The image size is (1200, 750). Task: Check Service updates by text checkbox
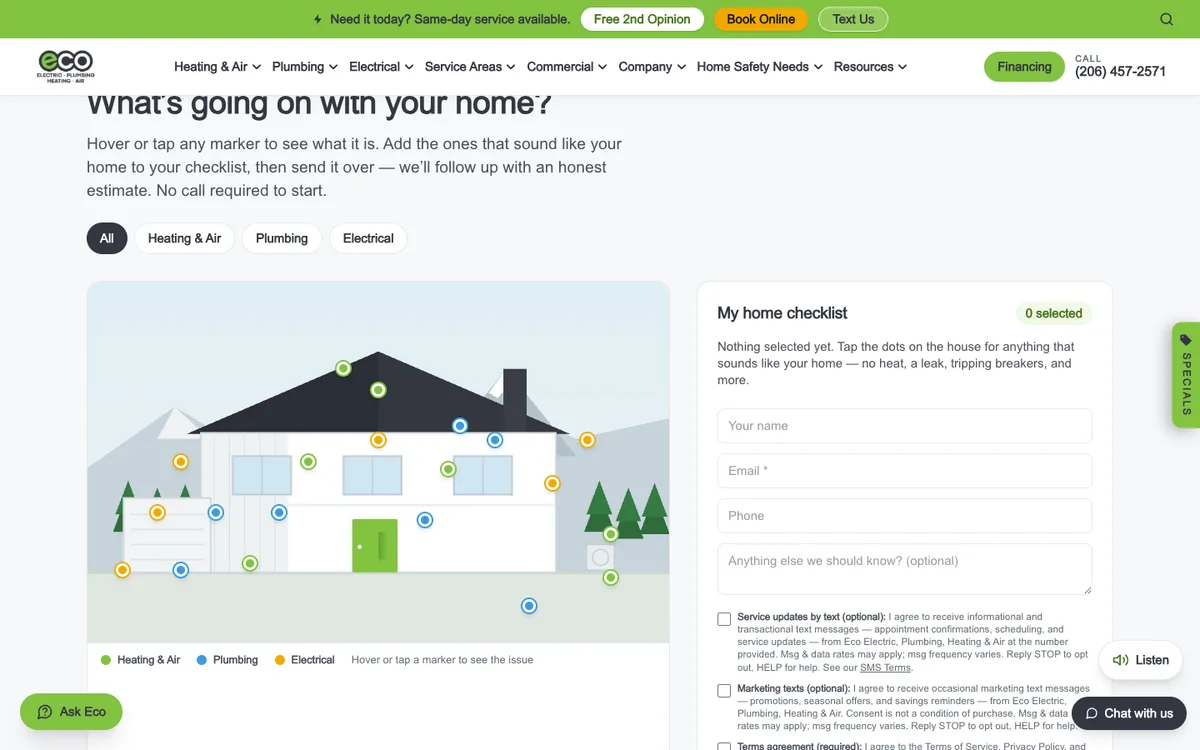click(x=724, y=619)
